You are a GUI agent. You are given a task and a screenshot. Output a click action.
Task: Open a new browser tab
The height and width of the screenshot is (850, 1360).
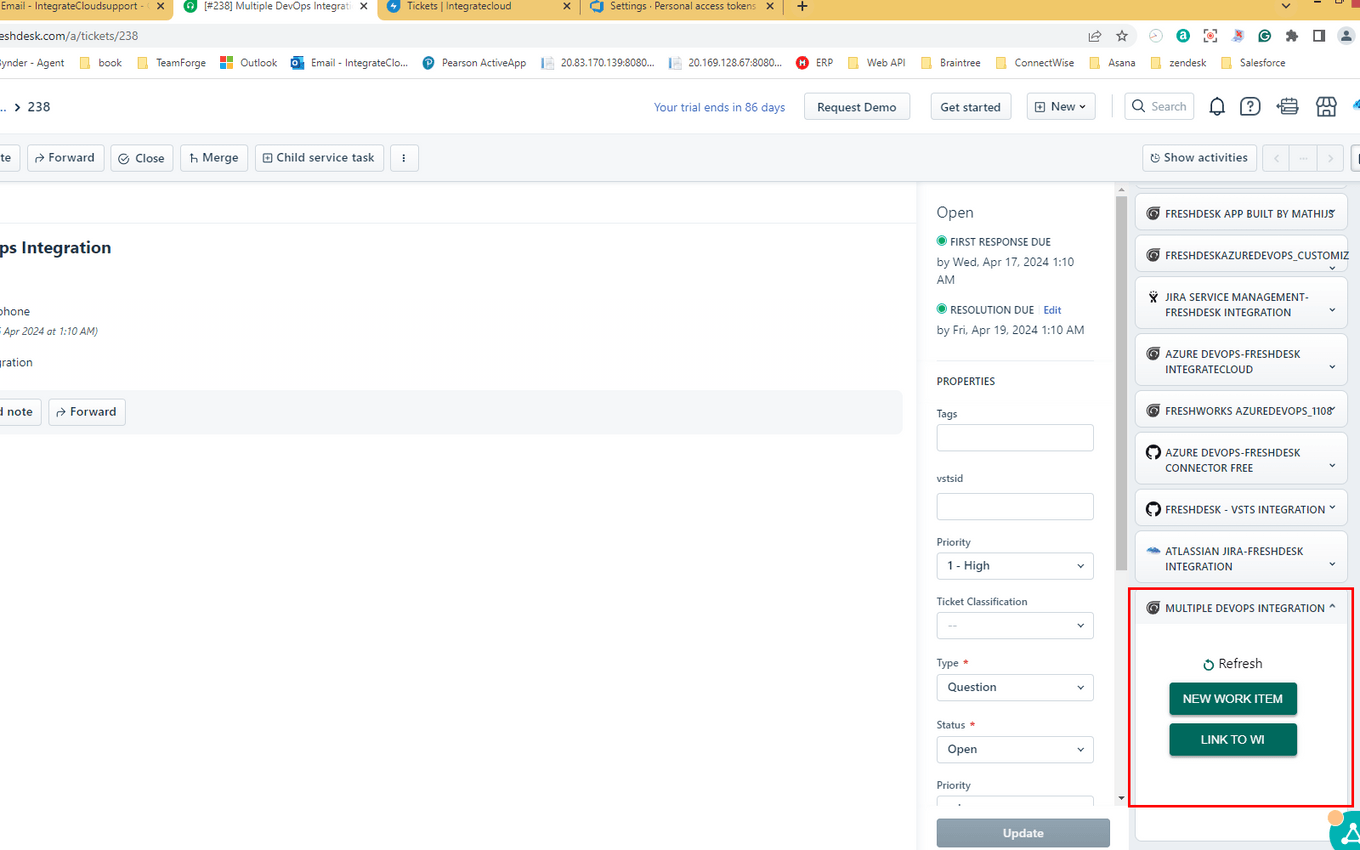pyautogui.click(x=802, y=7)
